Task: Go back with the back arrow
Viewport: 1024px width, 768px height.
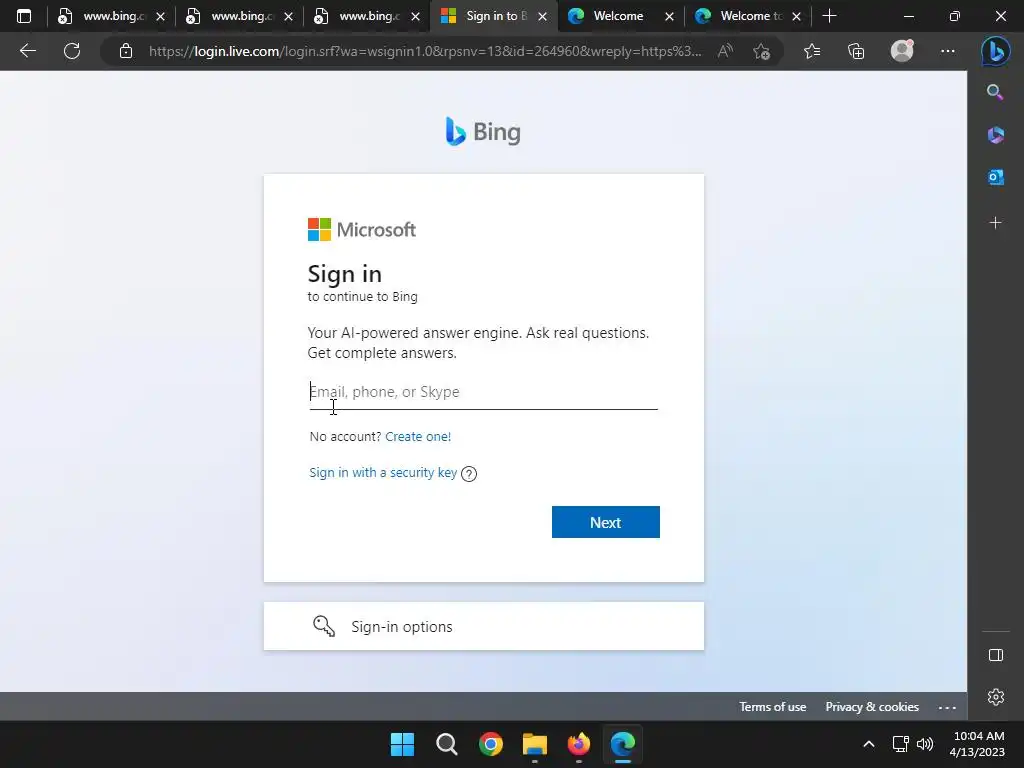Action: tap(27, 51)
